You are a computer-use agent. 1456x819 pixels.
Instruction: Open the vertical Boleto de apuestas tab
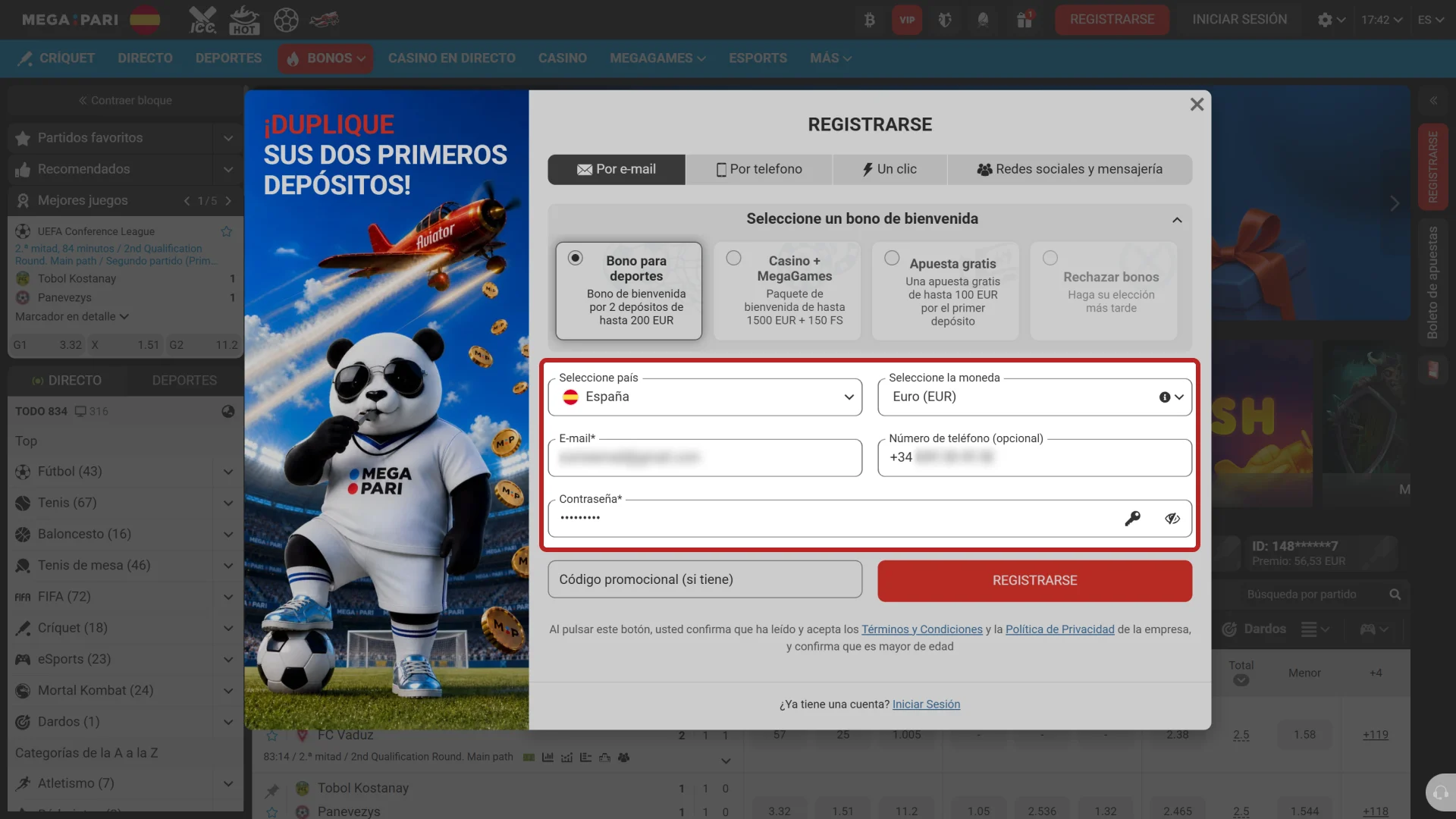(1432, 282)
